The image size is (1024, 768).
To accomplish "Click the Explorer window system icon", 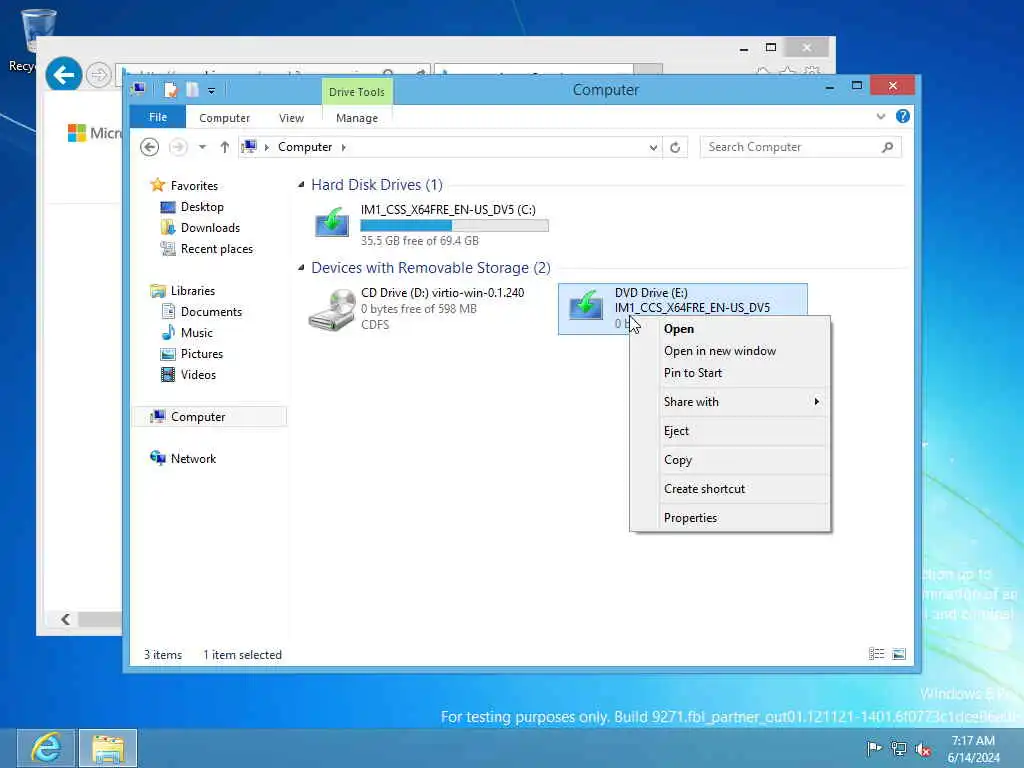I will [138, 89].
